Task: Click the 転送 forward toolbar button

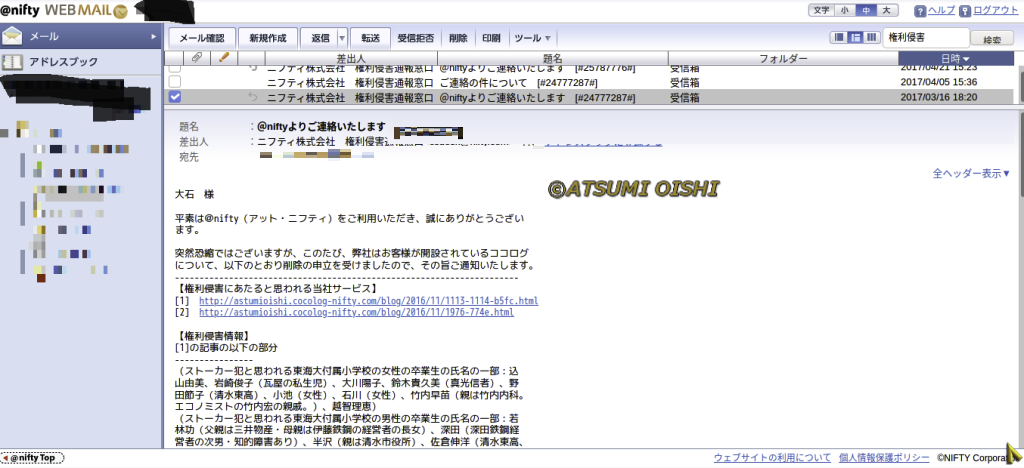Action: pos(369,38)
